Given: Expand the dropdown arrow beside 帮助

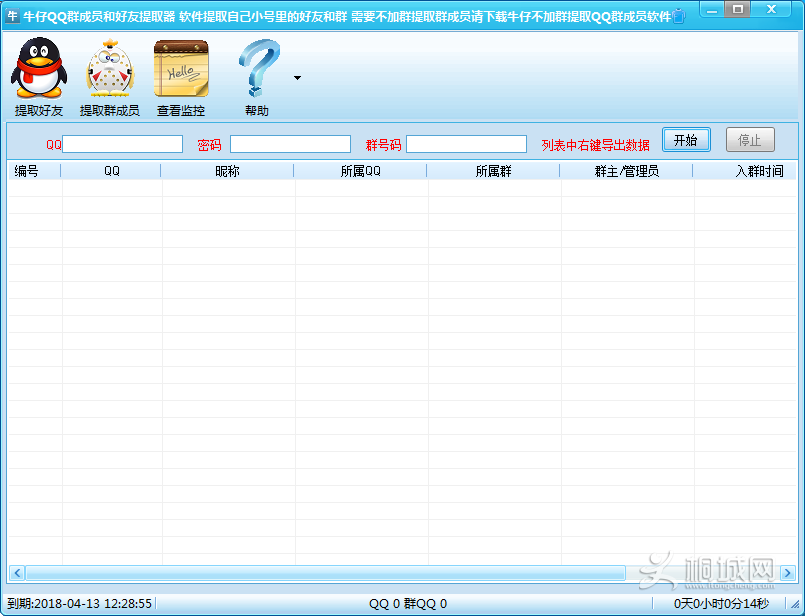Looking at the screenshot, I should 297,78.
